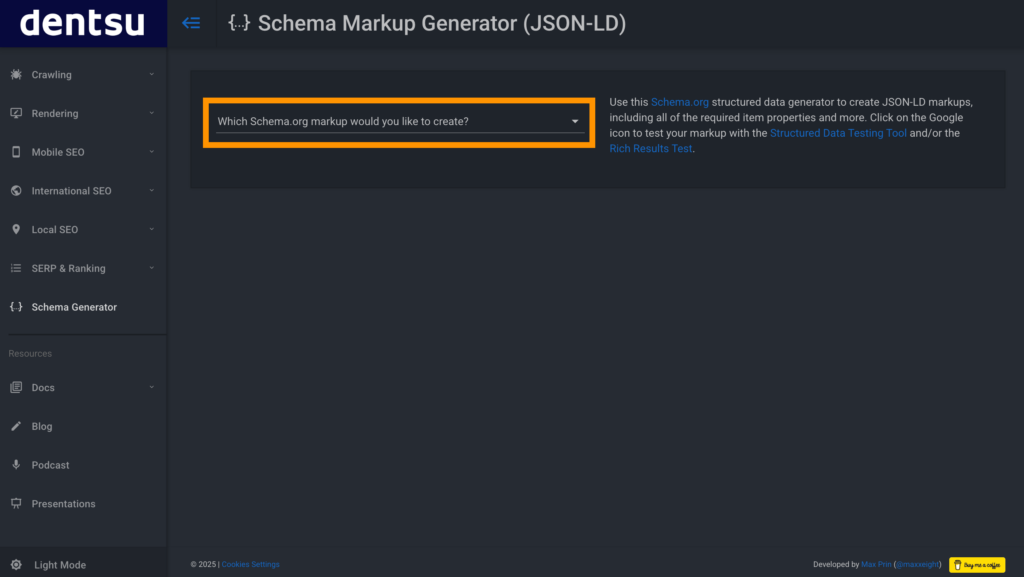Expand the Crawling menu chevron
Viewport: 1024px width, 577px height.
coord(152,74)
